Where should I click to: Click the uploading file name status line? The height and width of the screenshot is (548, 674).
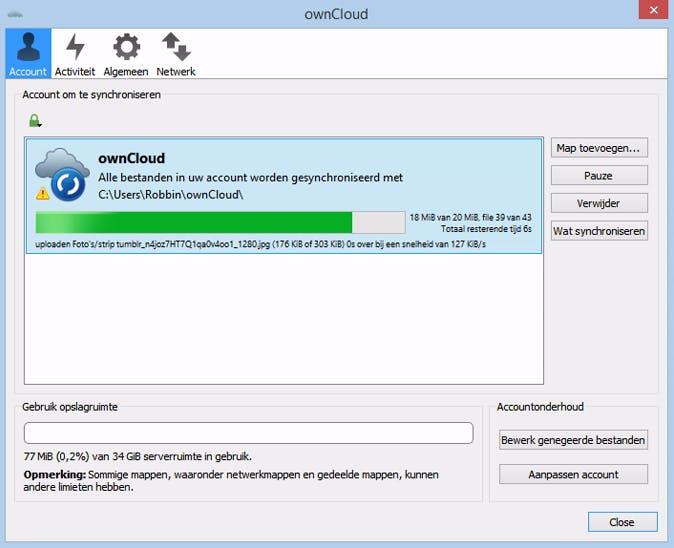pos(260,244)
